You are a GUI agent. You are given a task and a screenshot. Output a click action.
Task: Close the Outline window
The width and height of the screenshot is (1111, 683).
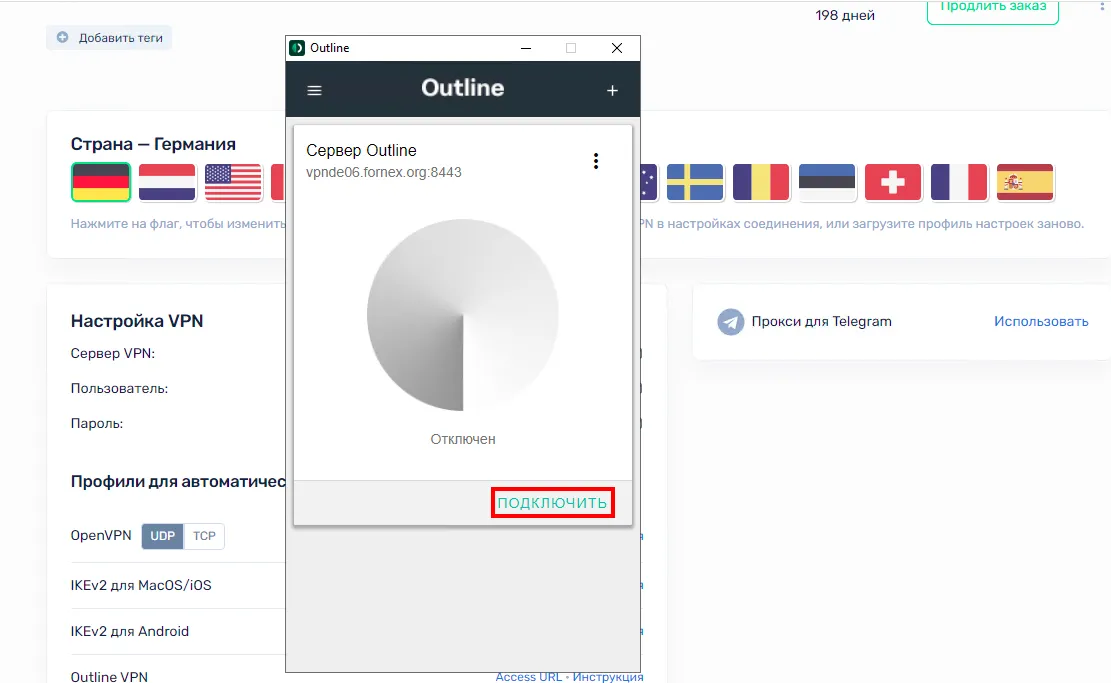pos(617,48)
